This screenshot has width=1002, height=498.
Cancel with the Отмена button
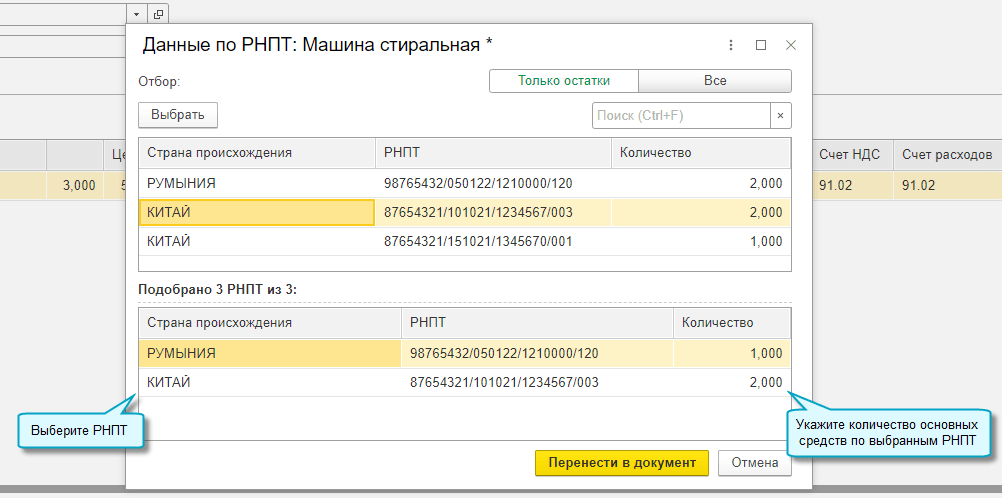coord(755,463)
